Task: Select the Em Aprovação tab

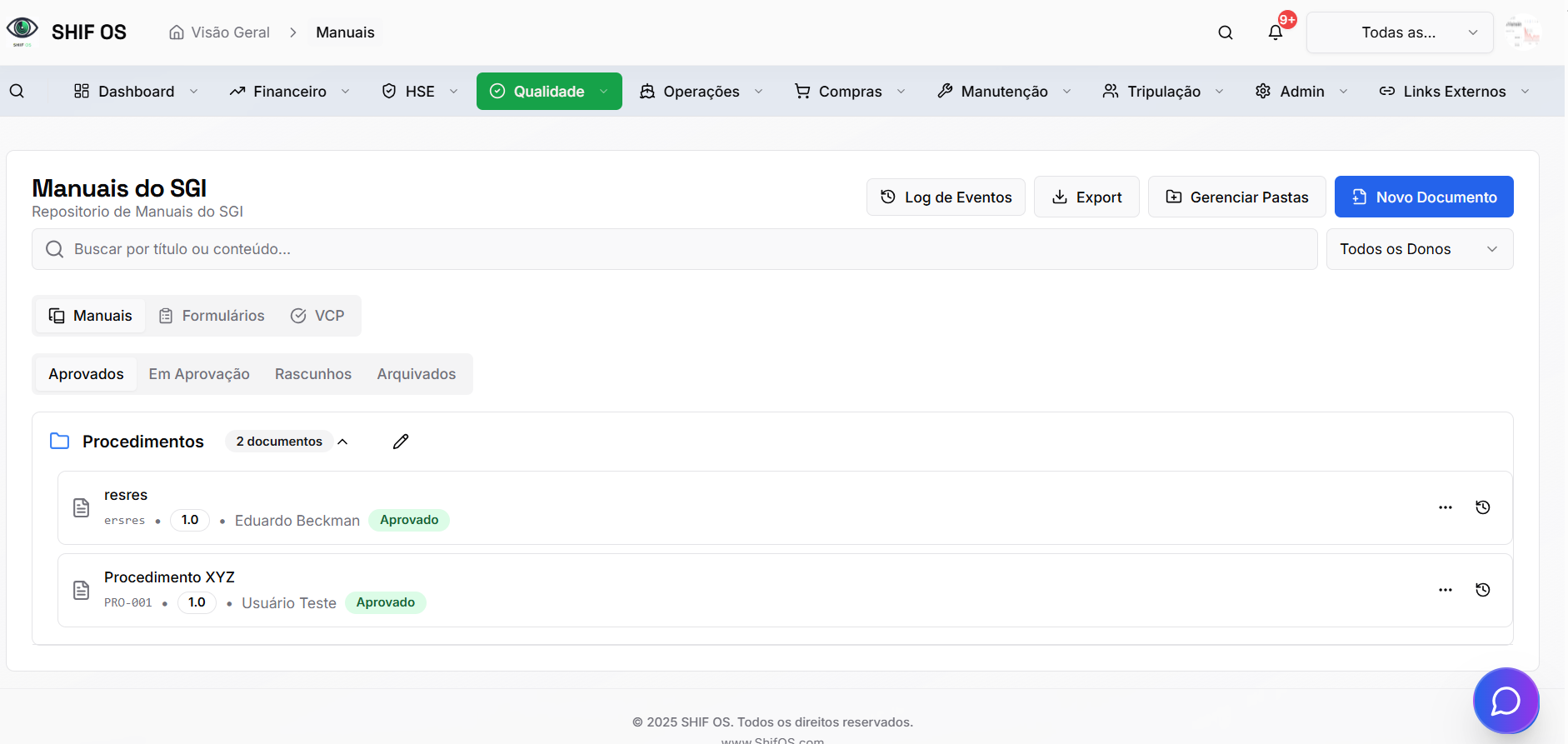Action: [x=199, y=374]
